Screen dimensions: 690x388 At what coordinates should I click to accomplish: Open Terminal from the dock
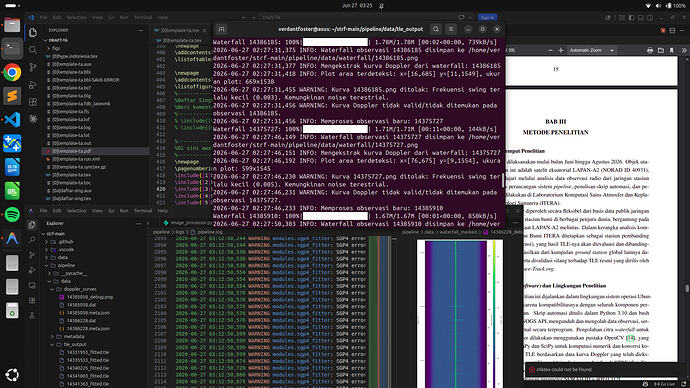point(12,48)
